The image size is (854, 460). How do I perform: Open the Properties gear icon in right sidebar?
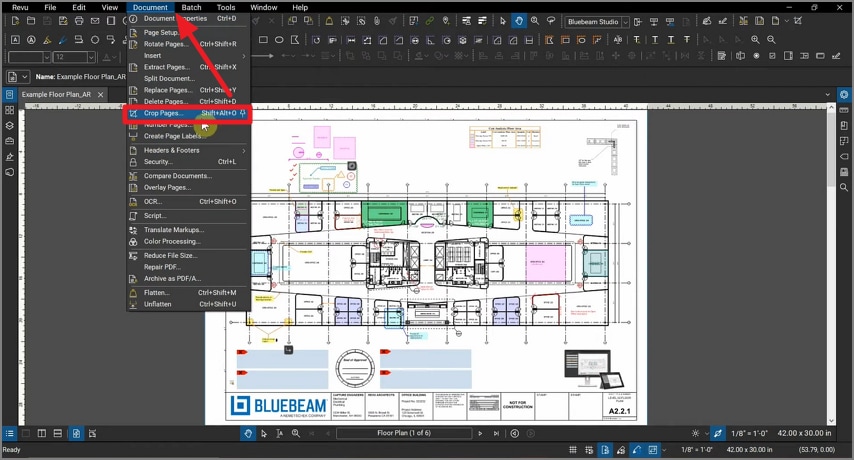844,94
